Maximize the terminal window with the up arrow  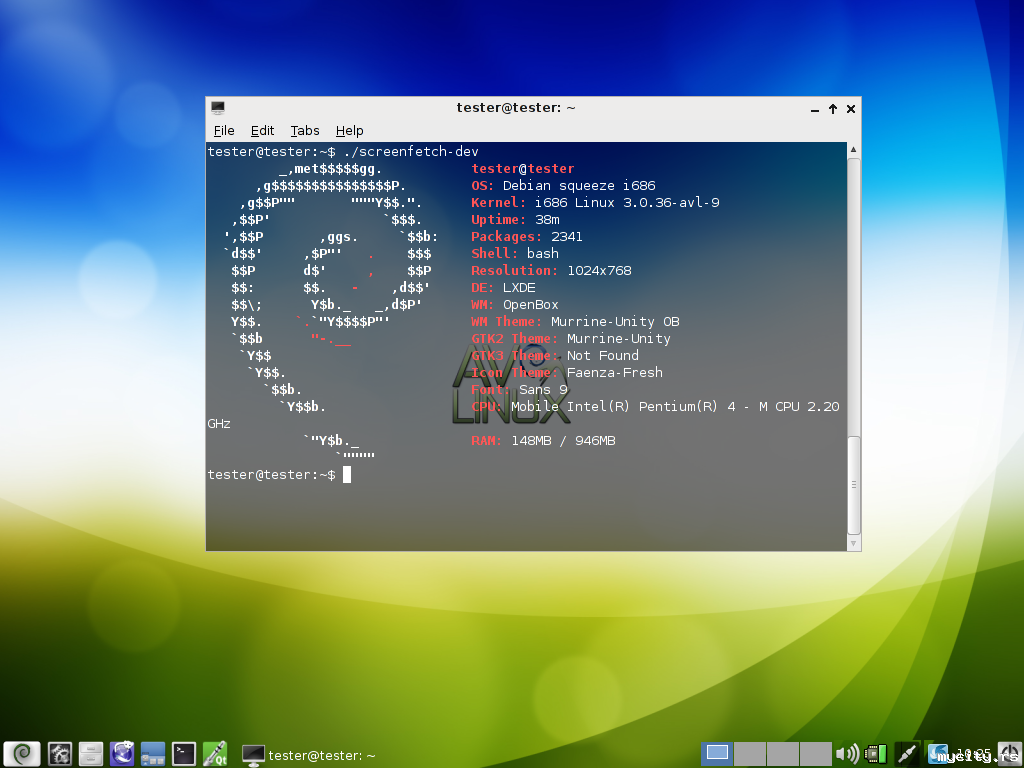point(833,109)
